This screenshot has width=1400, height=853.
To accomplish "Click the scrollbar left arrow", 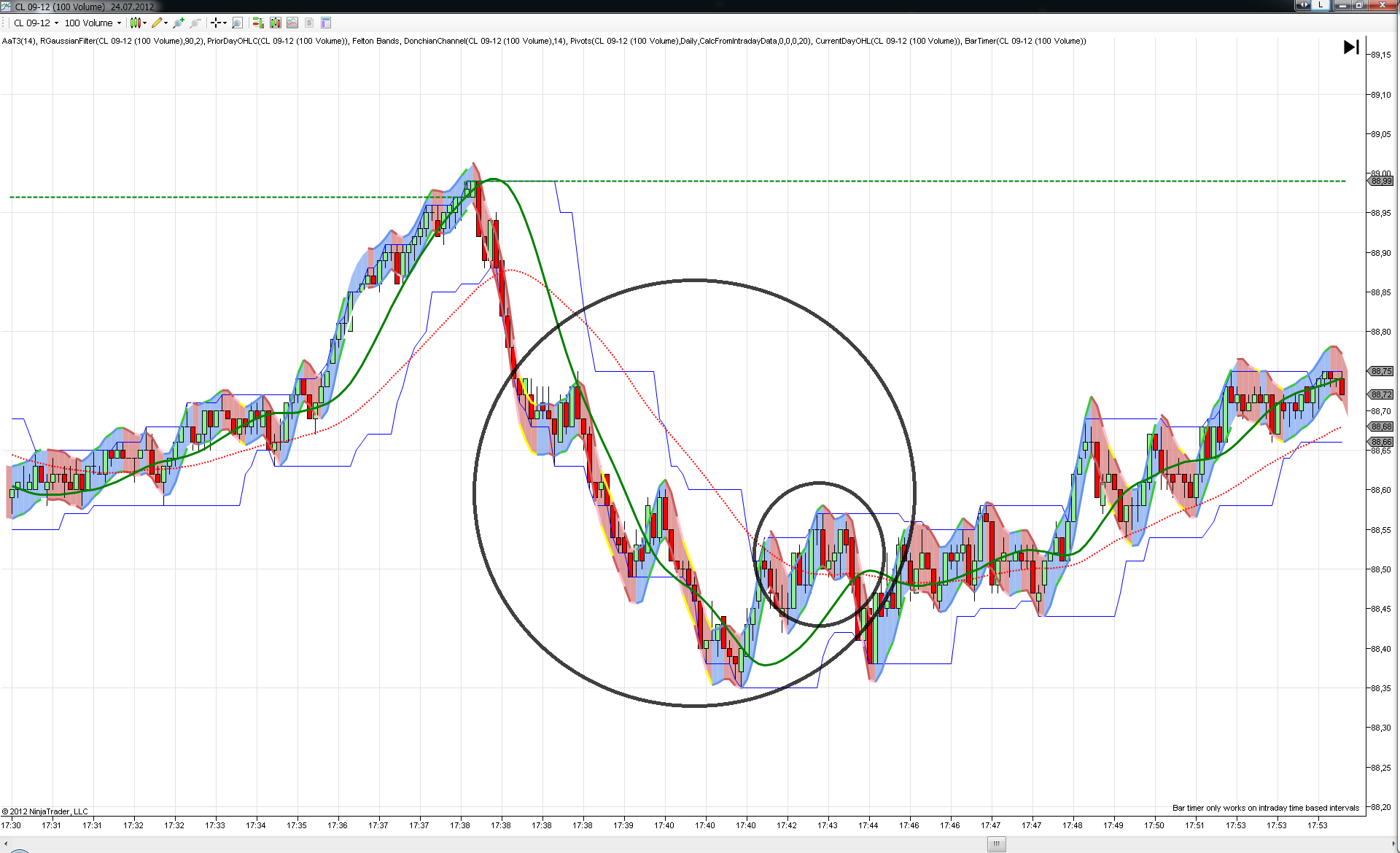I will pos(6,844).
